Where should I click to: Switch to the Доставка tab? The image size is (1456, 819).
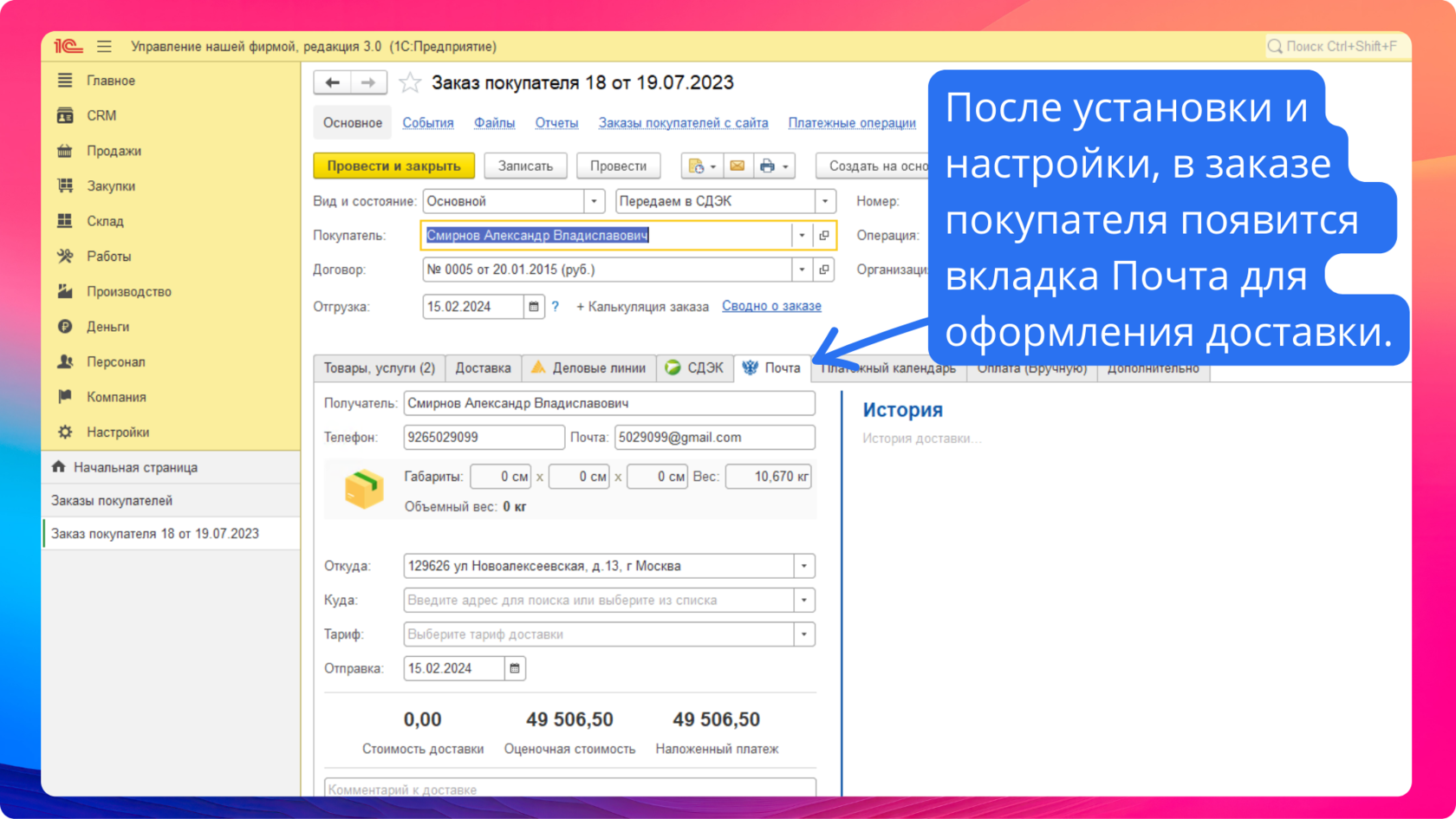tap(483, 368)
